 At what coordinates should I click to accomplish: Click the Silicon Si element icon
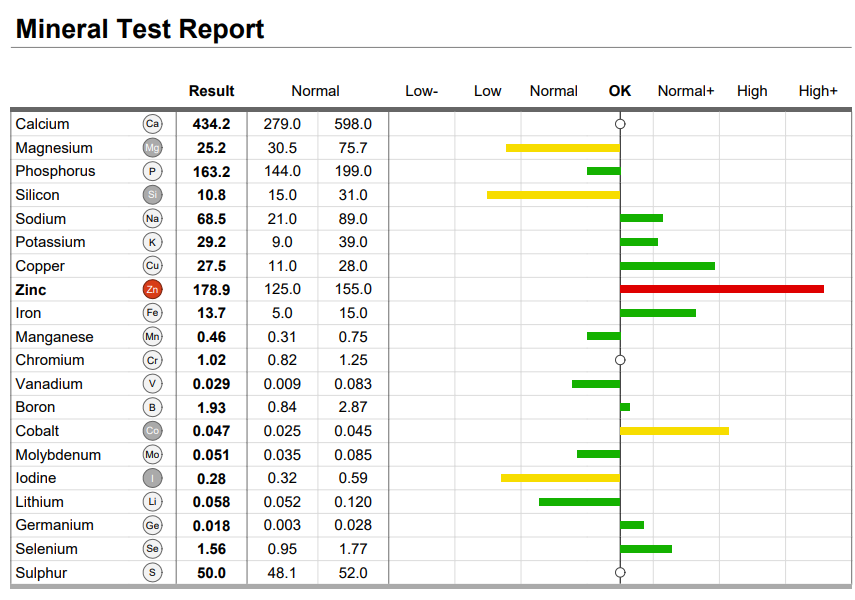pyautogui.click(x=152, y=195)
